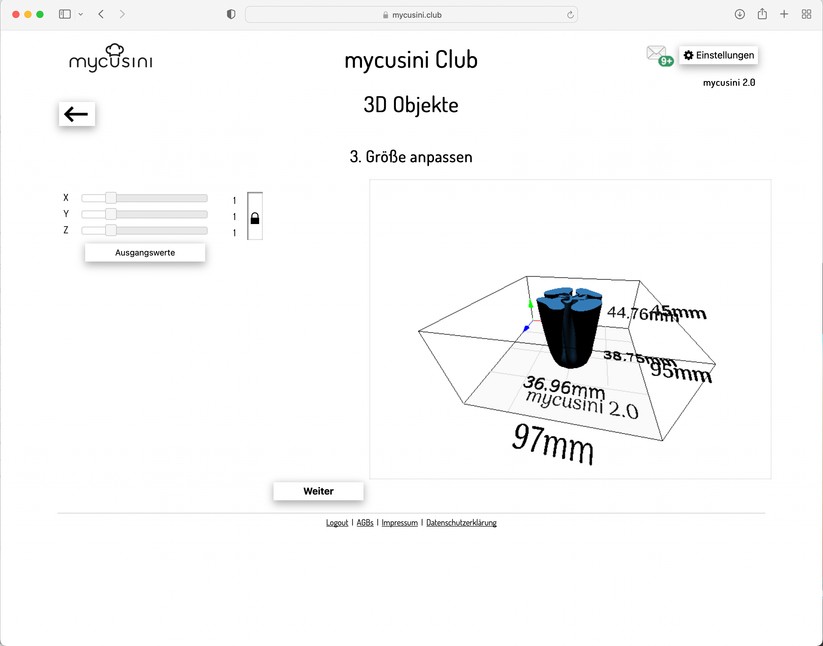Image resolution: width=823 pixels, height=646 pixels.
Task: Click the share icon in the browser toolbar
Action: pyautogui.click(x=761, y=14)
